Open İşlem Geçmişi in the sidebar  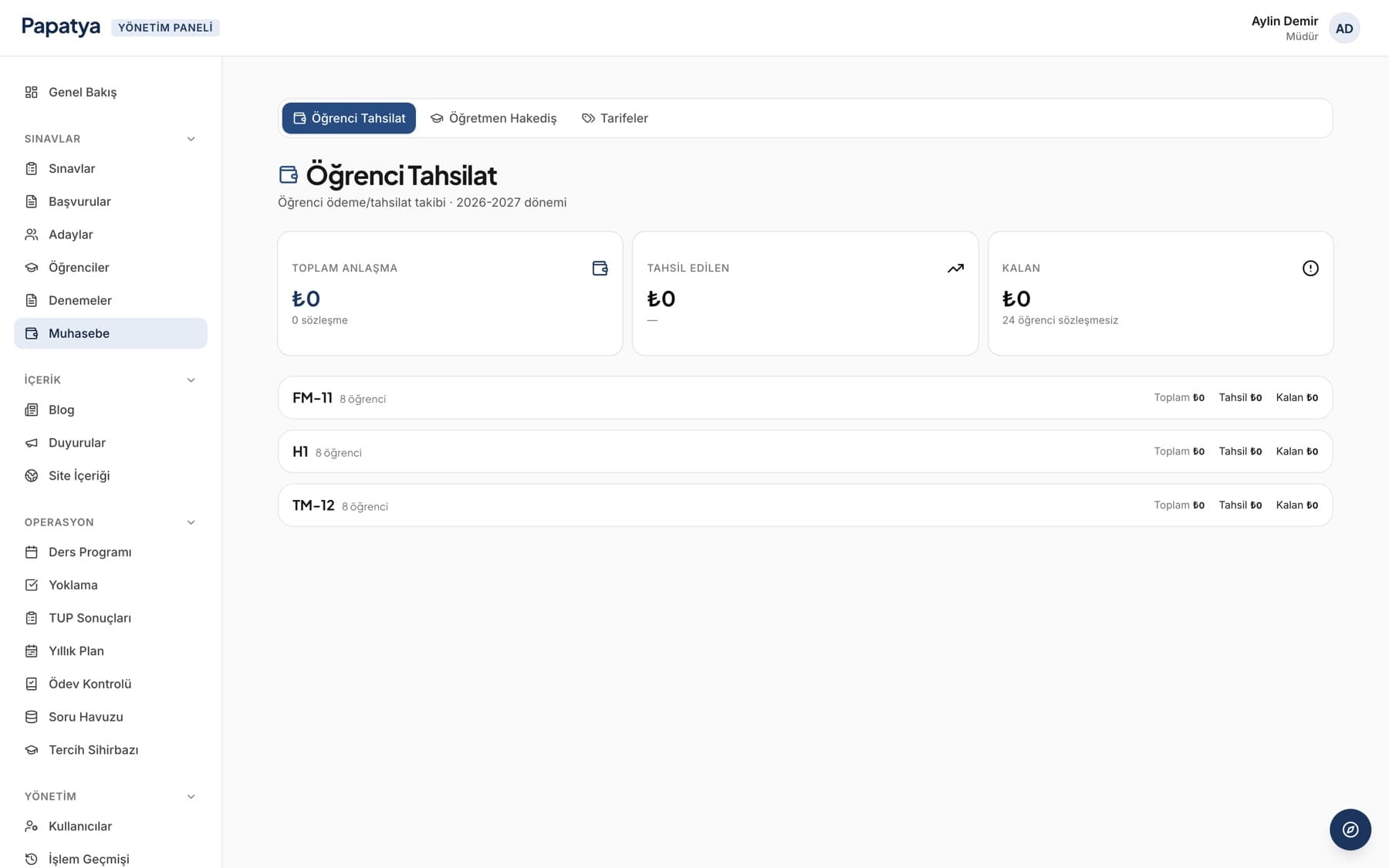110,859
